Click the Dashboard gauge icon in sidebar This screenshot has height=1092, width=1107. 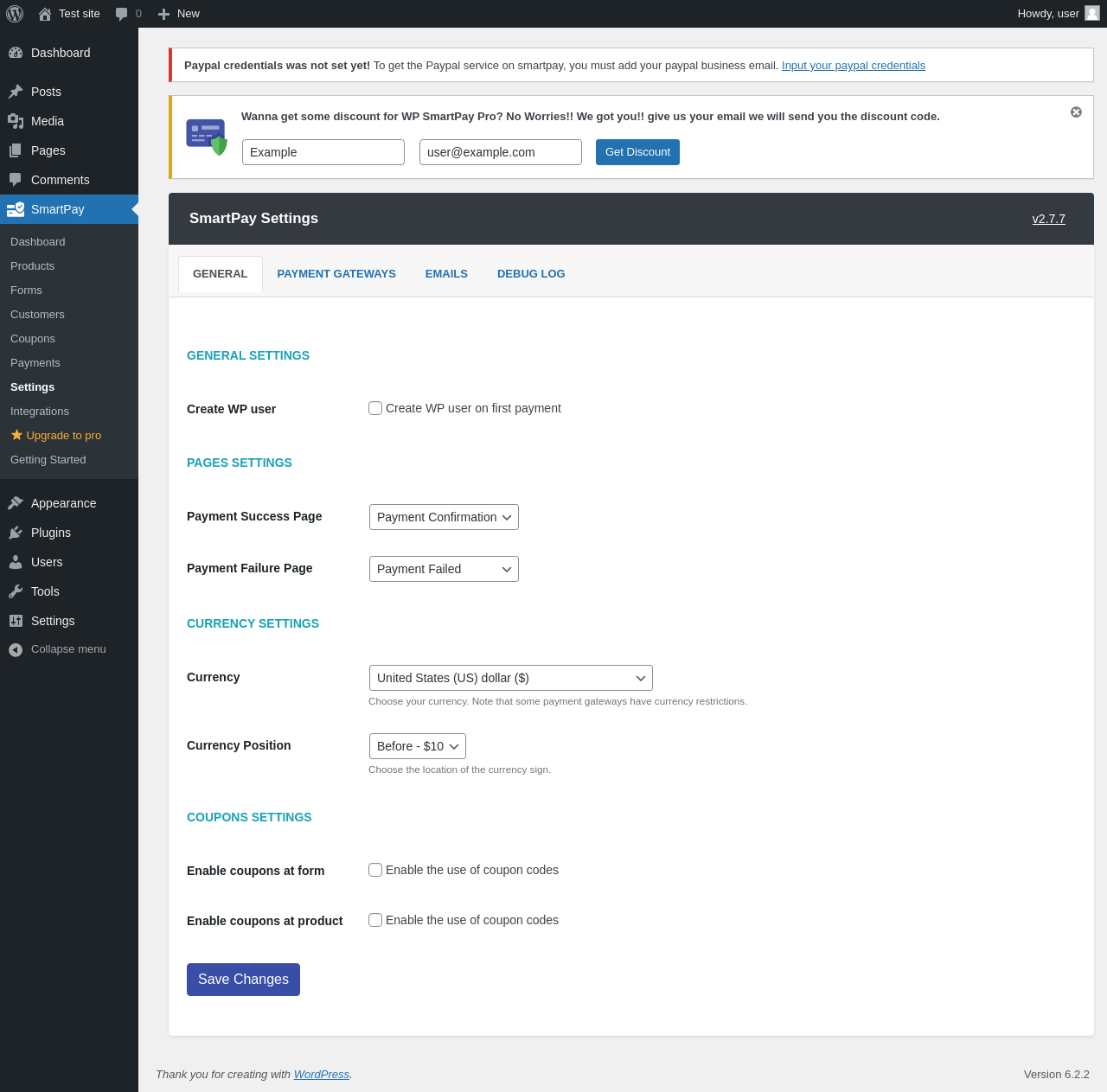16,53
